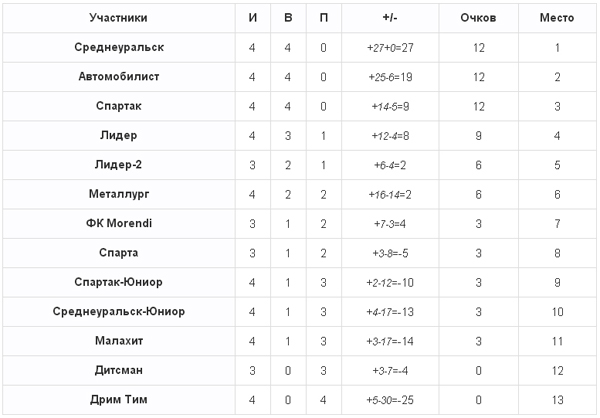Viewport: 600px width, 418px height.
Task: Click the Лидер-2 team cell
Action: [x=119, y=165]
